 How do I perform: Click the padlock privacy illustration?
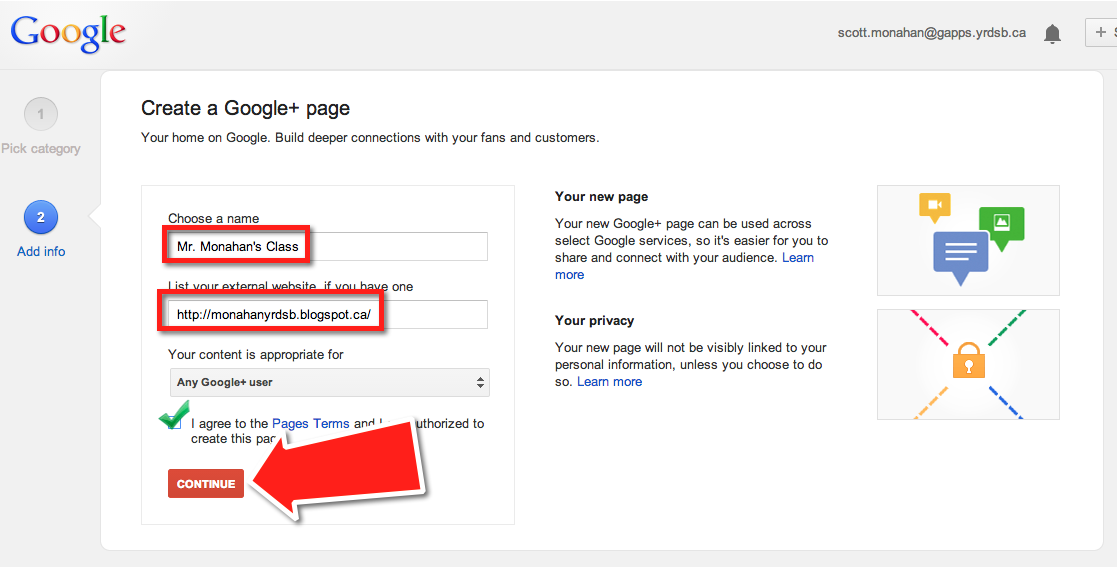pyautogui.click(x=968, y=364)
